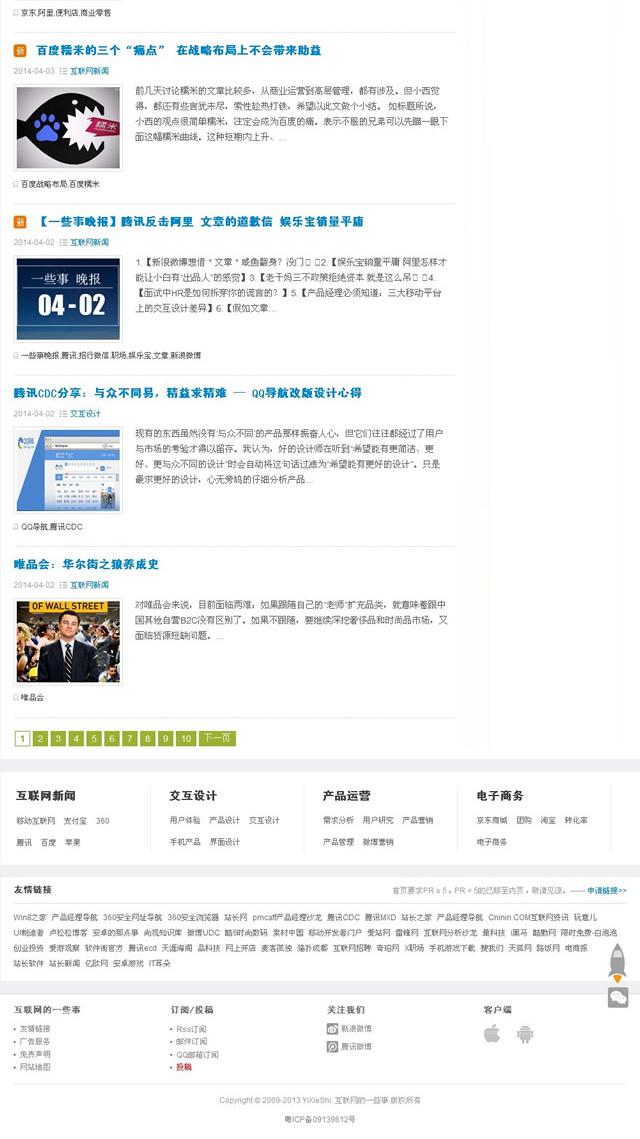
Task: Go to pagination page 10
Action: point(186,739)
